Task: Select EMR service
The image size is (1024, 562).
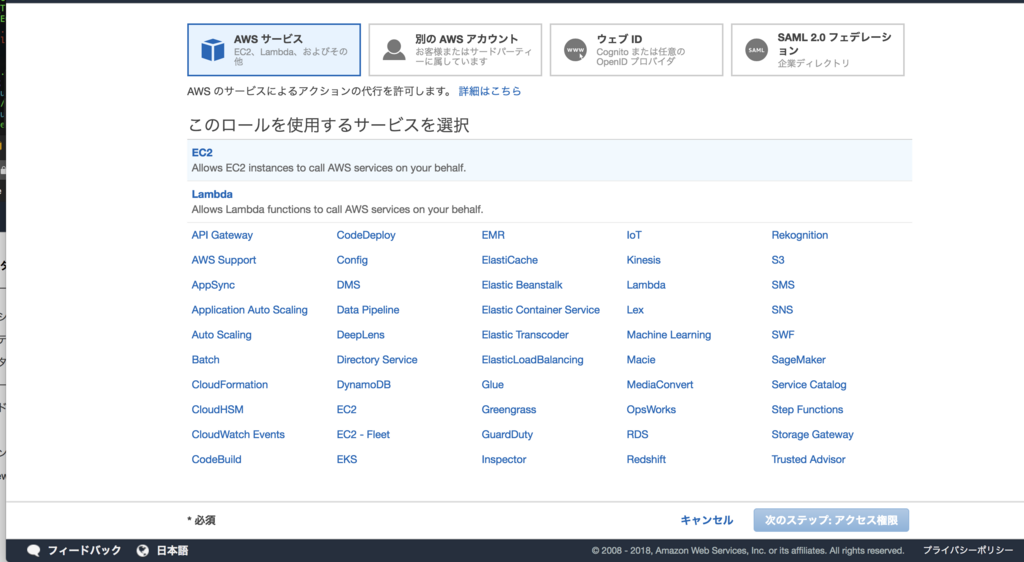Action: pos(493,235)
